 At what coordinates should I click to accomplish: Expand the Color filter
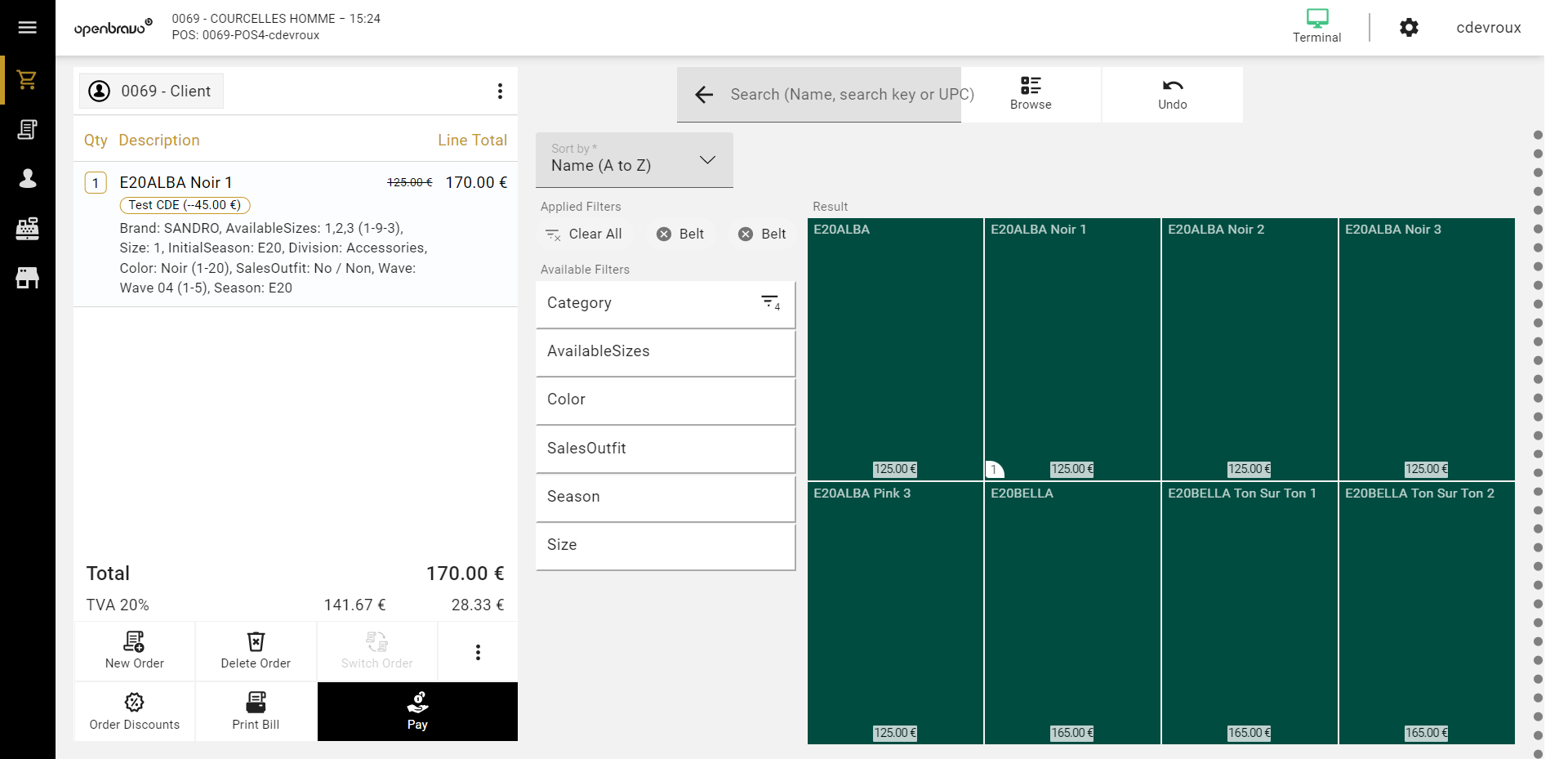click(x=665, y=400)
